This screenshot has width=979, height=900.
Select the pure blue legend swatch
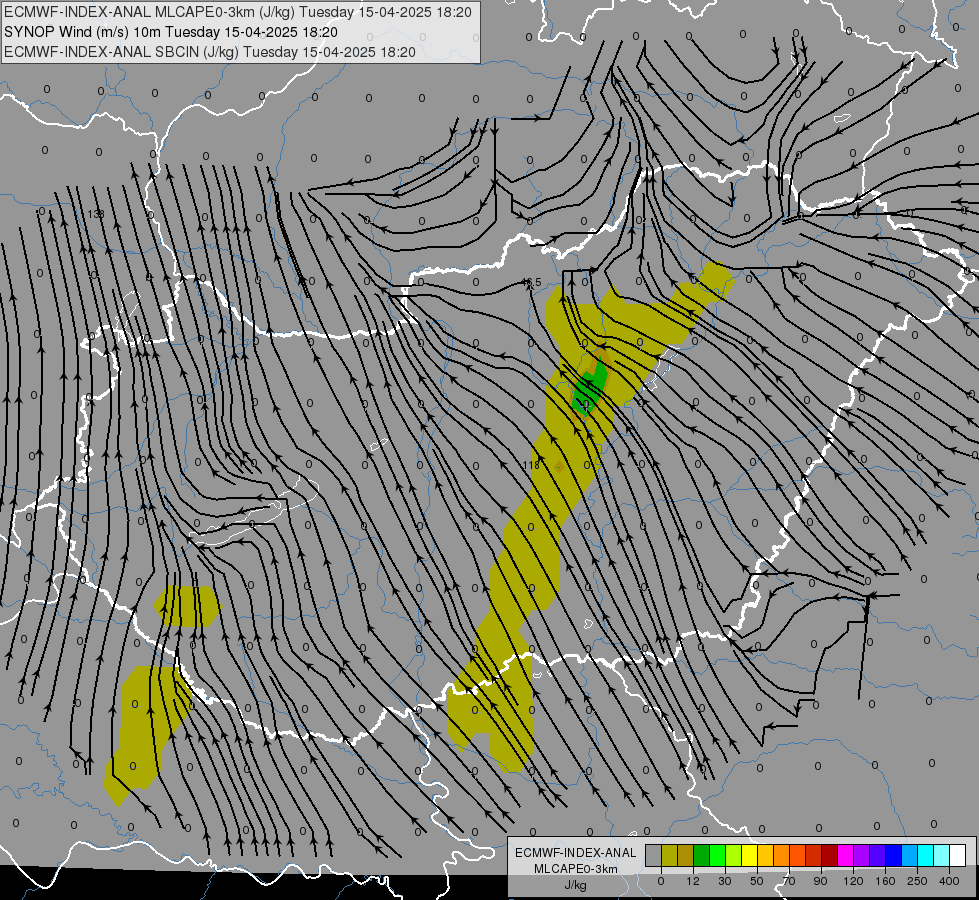(894, 855)
